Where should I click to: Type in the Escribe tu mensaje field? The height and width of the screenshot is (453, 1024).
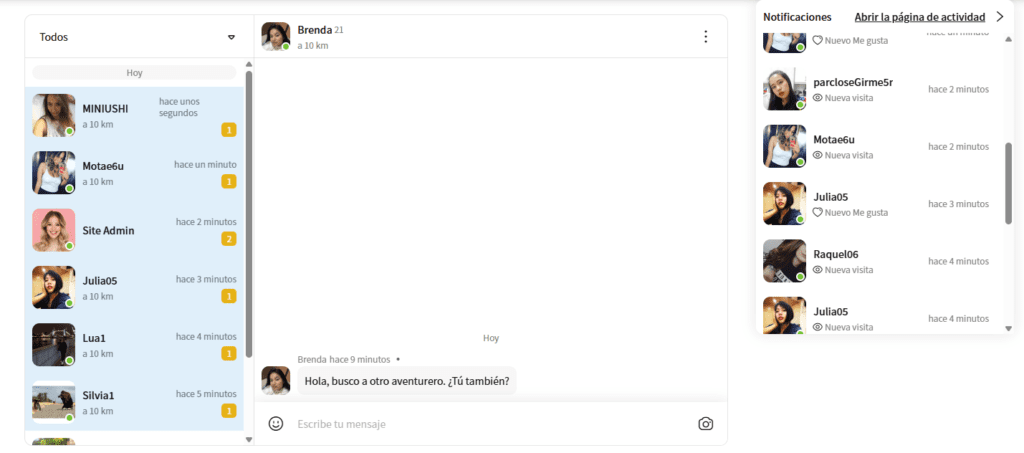[x=490, y=424]
